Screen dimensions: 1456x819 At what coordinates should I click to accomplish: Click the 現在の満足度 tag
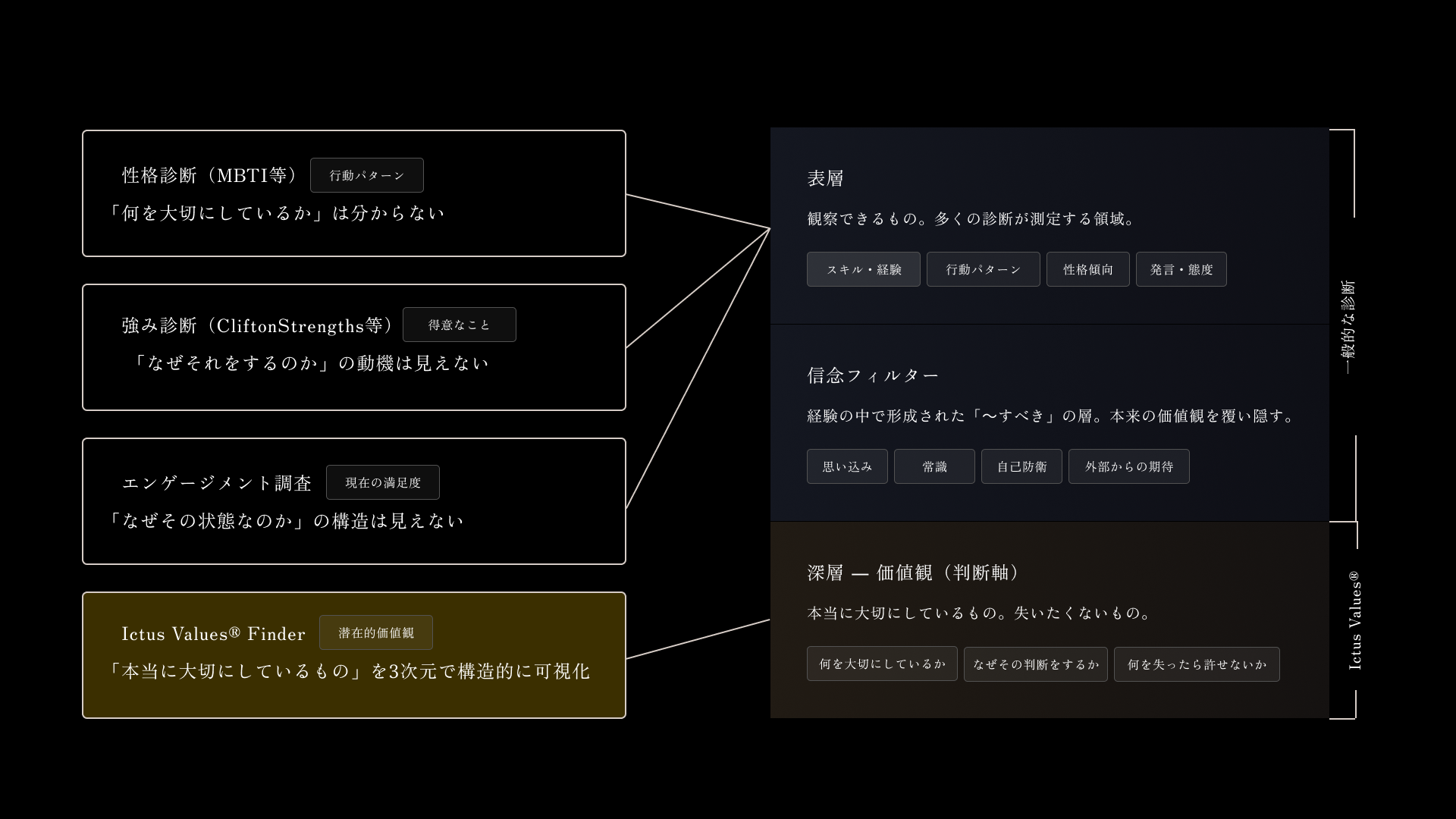[x=382, y=482]
